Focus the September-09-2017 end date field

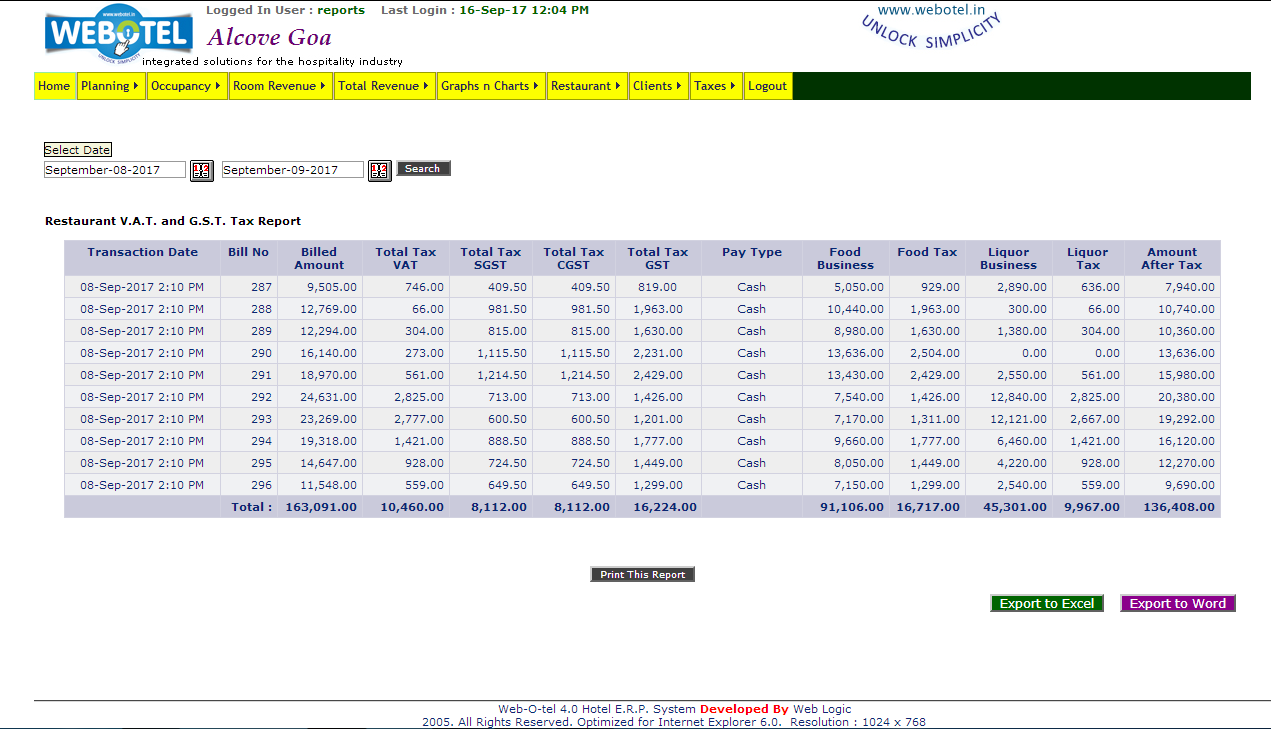click(293, 170)
